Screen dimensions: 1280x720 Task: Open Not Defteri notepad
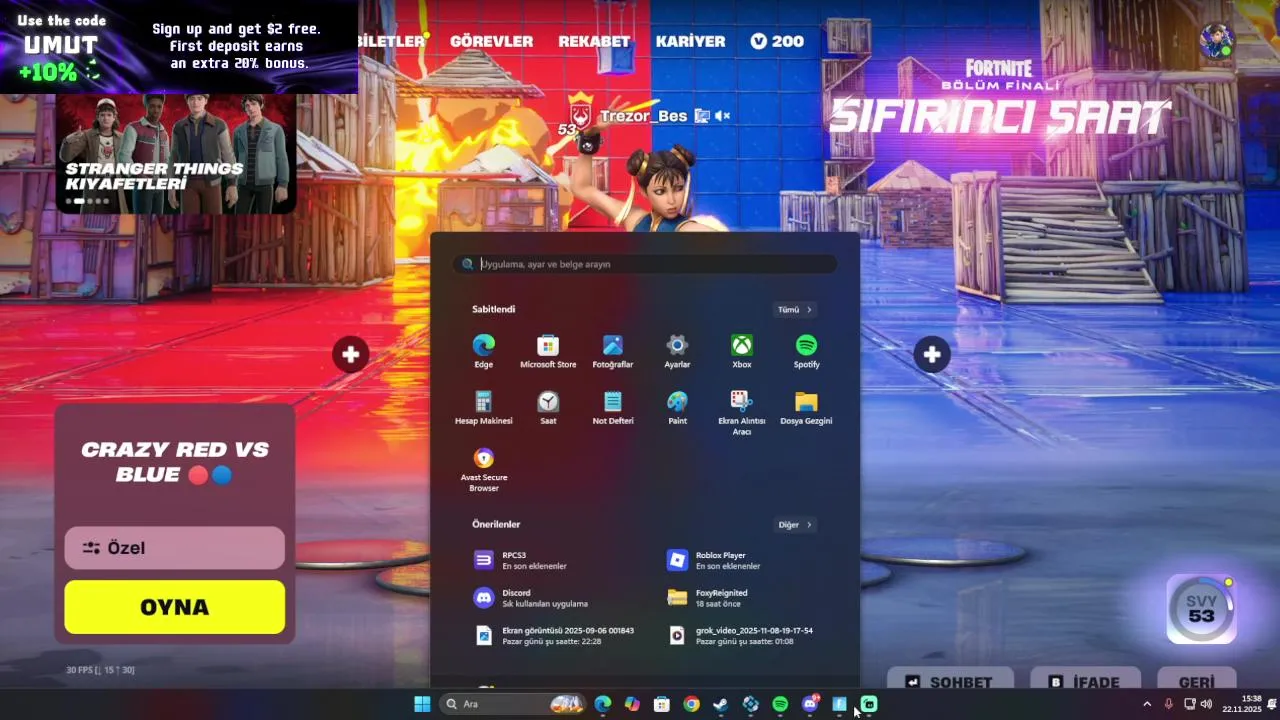[613, 407]
